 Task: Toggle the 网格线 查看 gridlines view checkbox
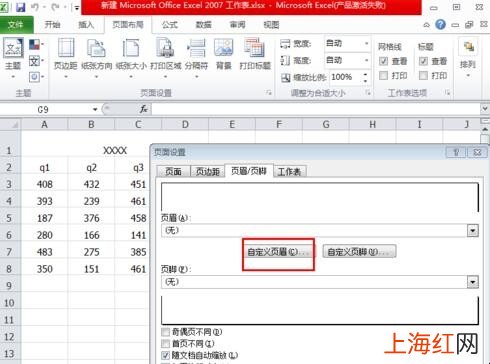tap(384, 61)
